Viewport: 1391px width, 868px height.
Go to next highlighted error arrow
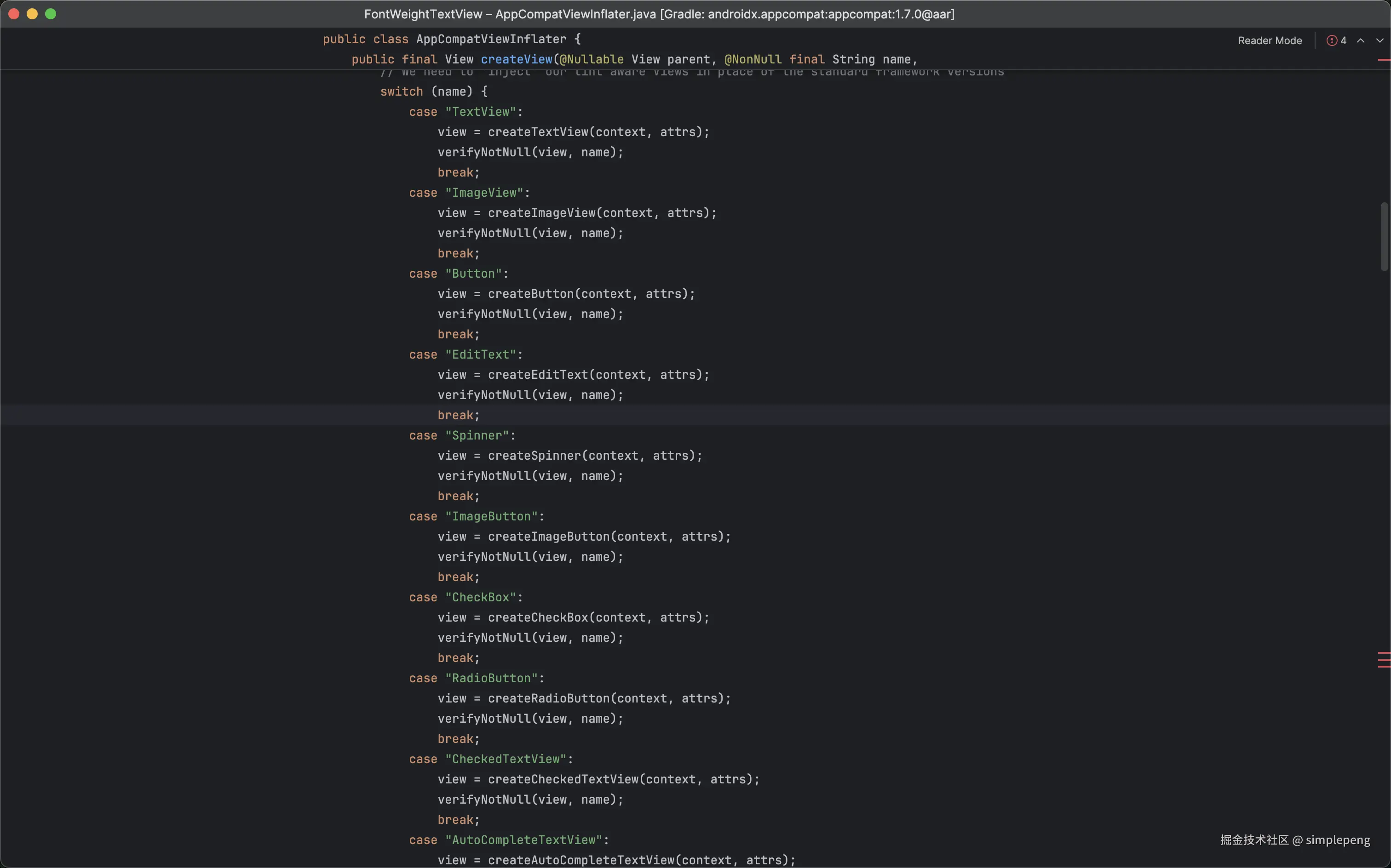coord(1379,41)
